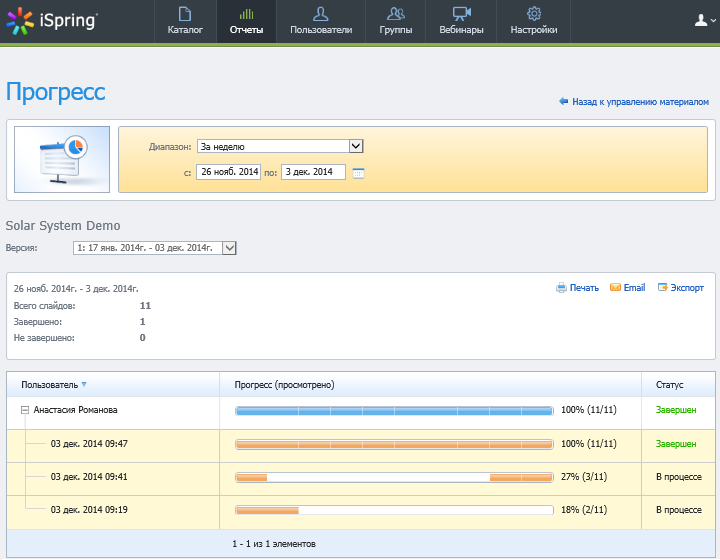Click the 18% progress bar
The width and height of the screenshot is (720, 560).
click(x=394, y=510)
